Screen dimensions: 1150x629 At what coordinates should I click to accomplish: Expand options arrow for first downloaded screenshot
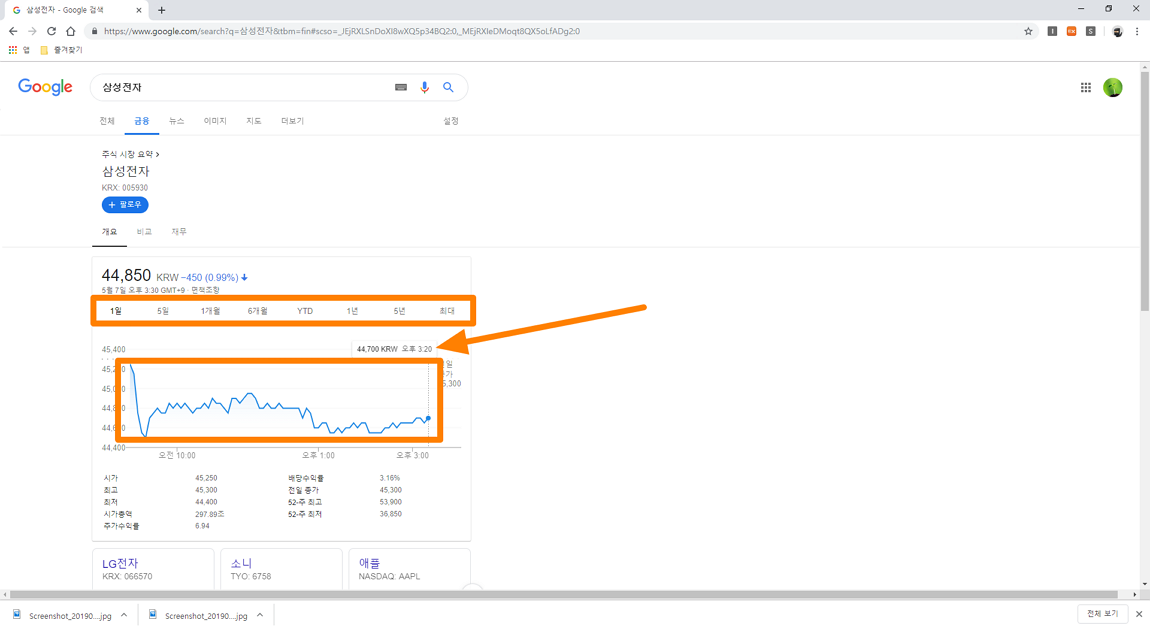click(124, 615)
